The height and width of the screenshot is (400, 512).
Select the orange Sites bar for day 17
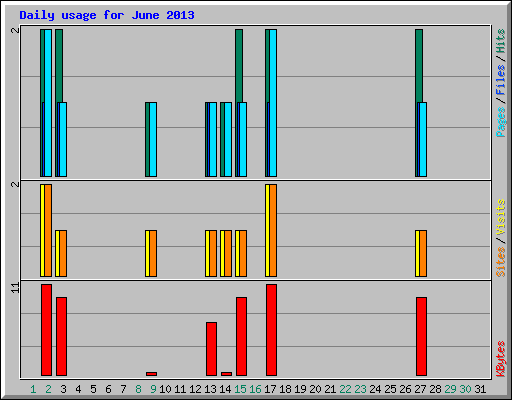point(273,230)
